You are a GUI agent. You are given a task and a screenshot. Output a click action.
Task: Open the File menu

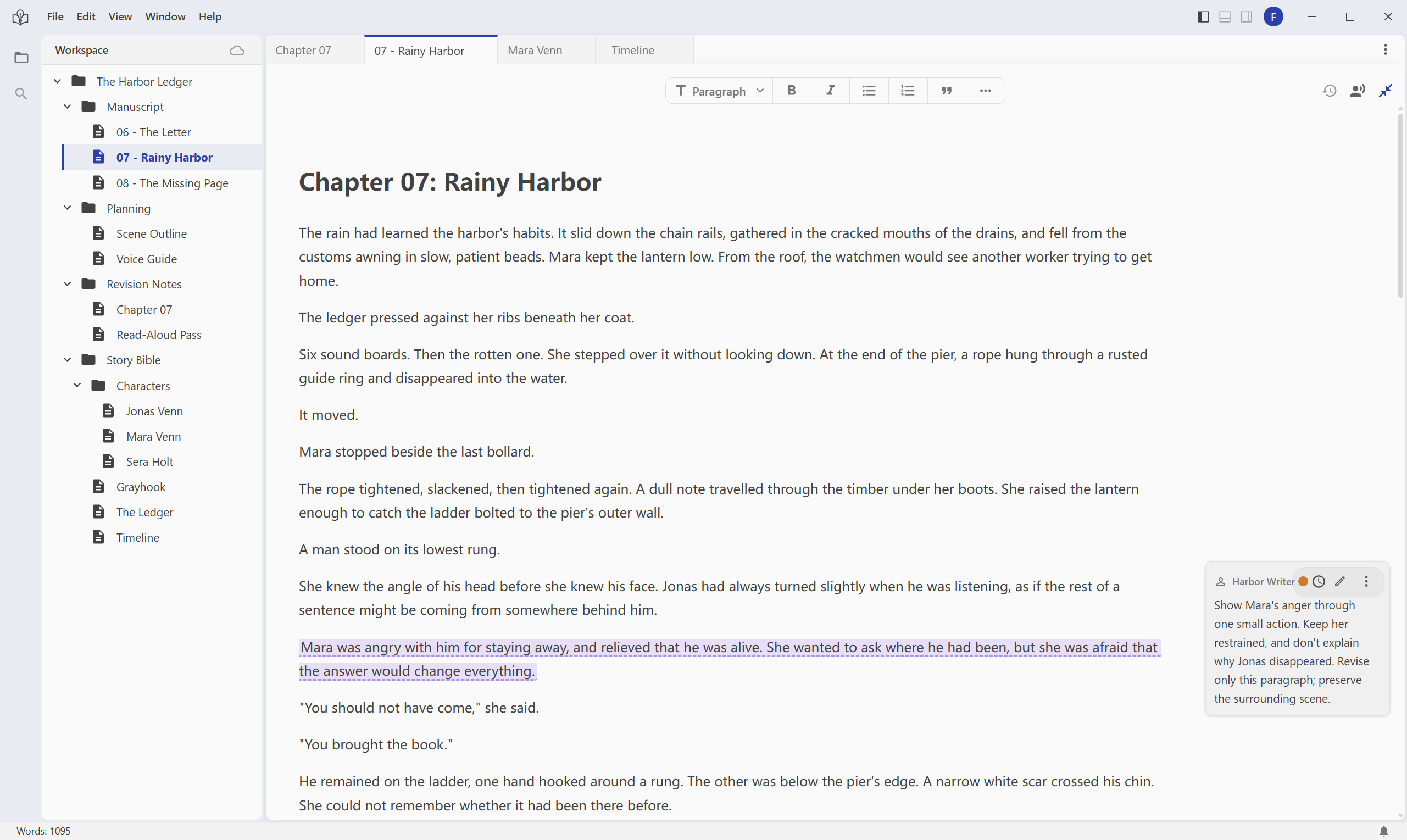(55, 16)
